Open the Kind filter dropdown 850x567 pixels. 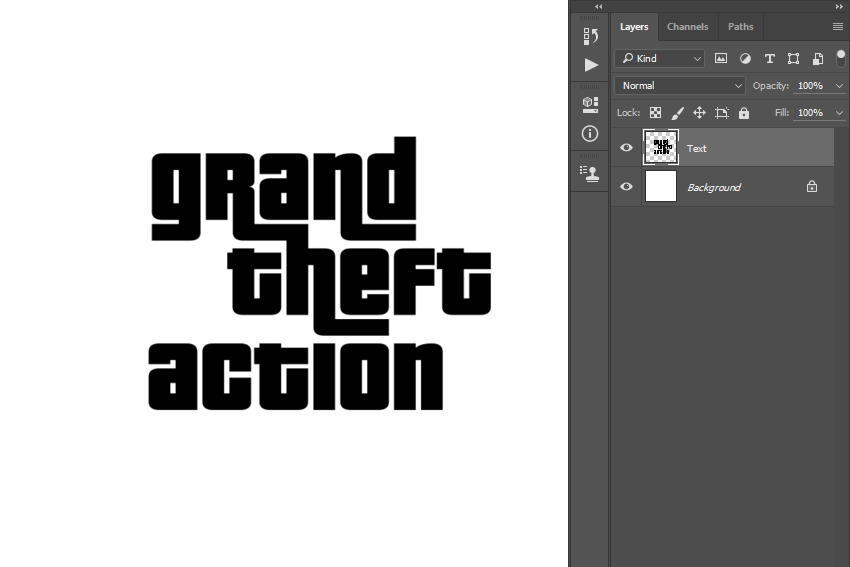tap(659, 59)
